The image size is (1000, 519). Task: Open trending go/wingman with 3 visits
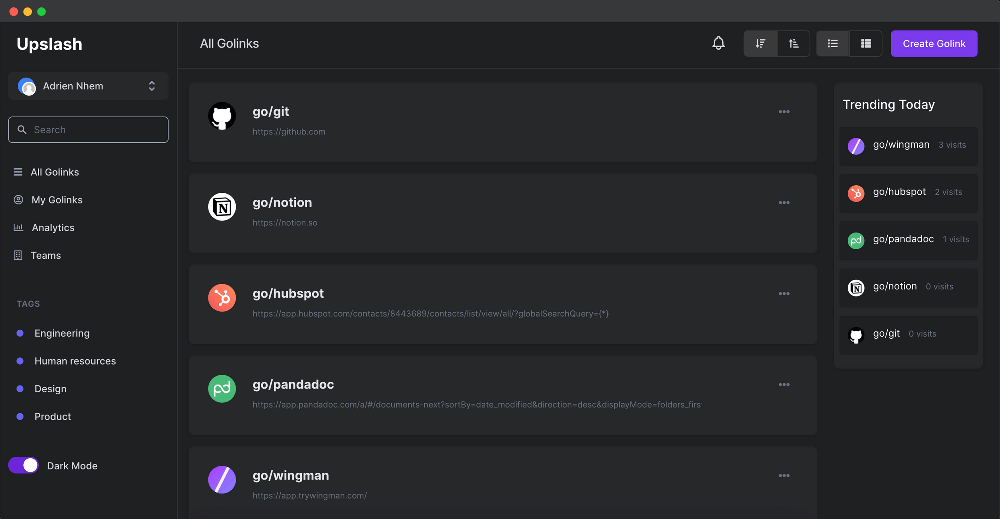point(908,146)
